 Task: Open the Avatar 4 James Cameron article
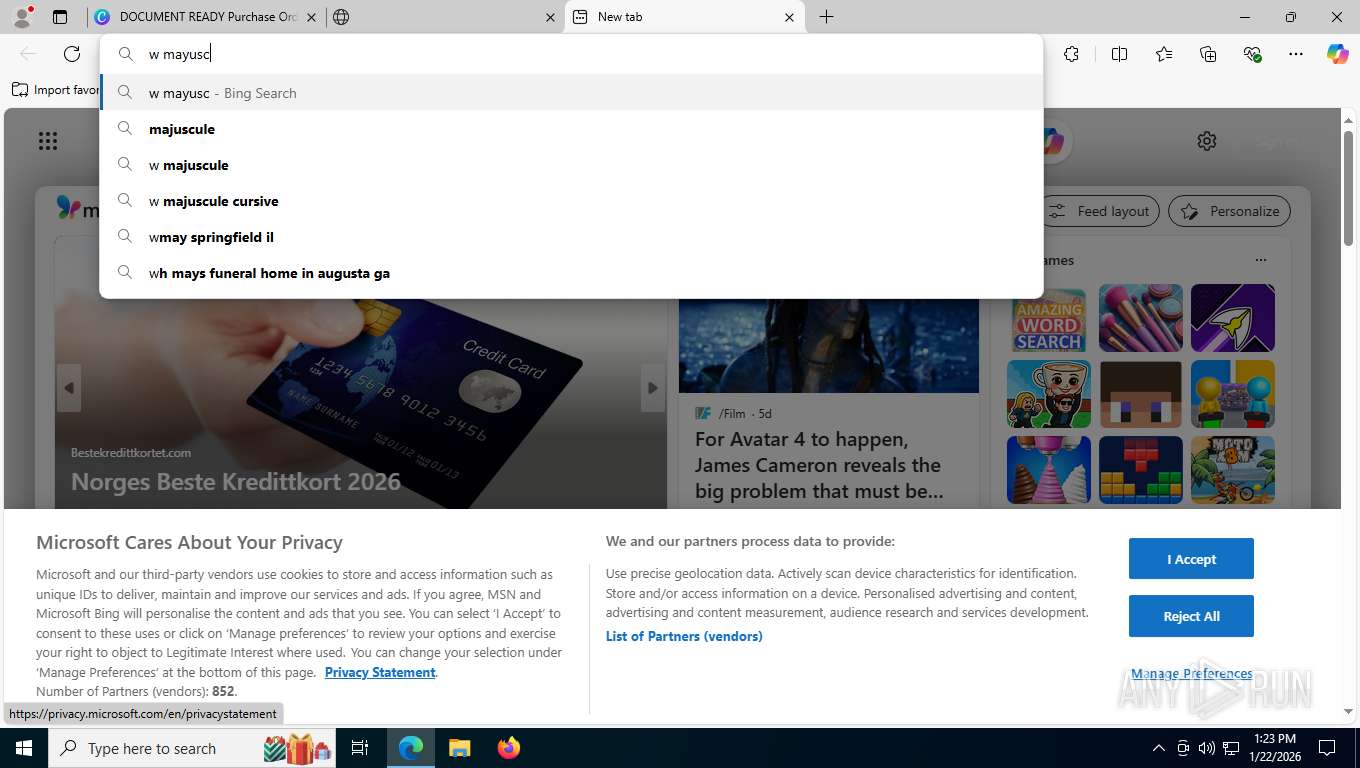click(818, 465)
